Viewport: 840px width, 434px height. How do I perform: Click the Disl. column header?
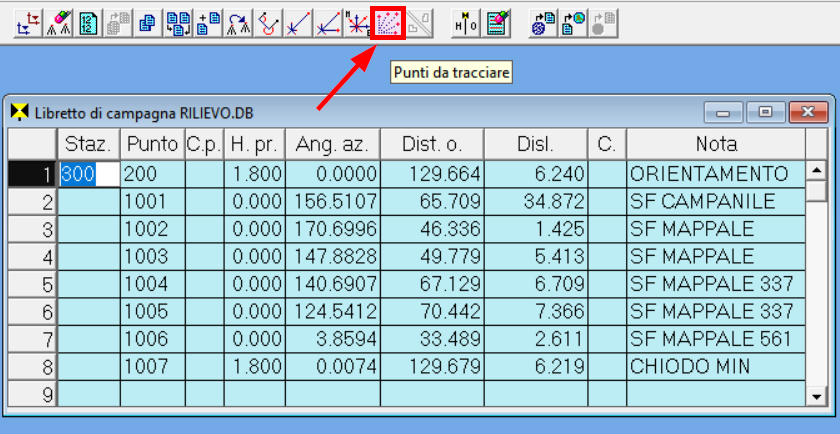(536, 144)
